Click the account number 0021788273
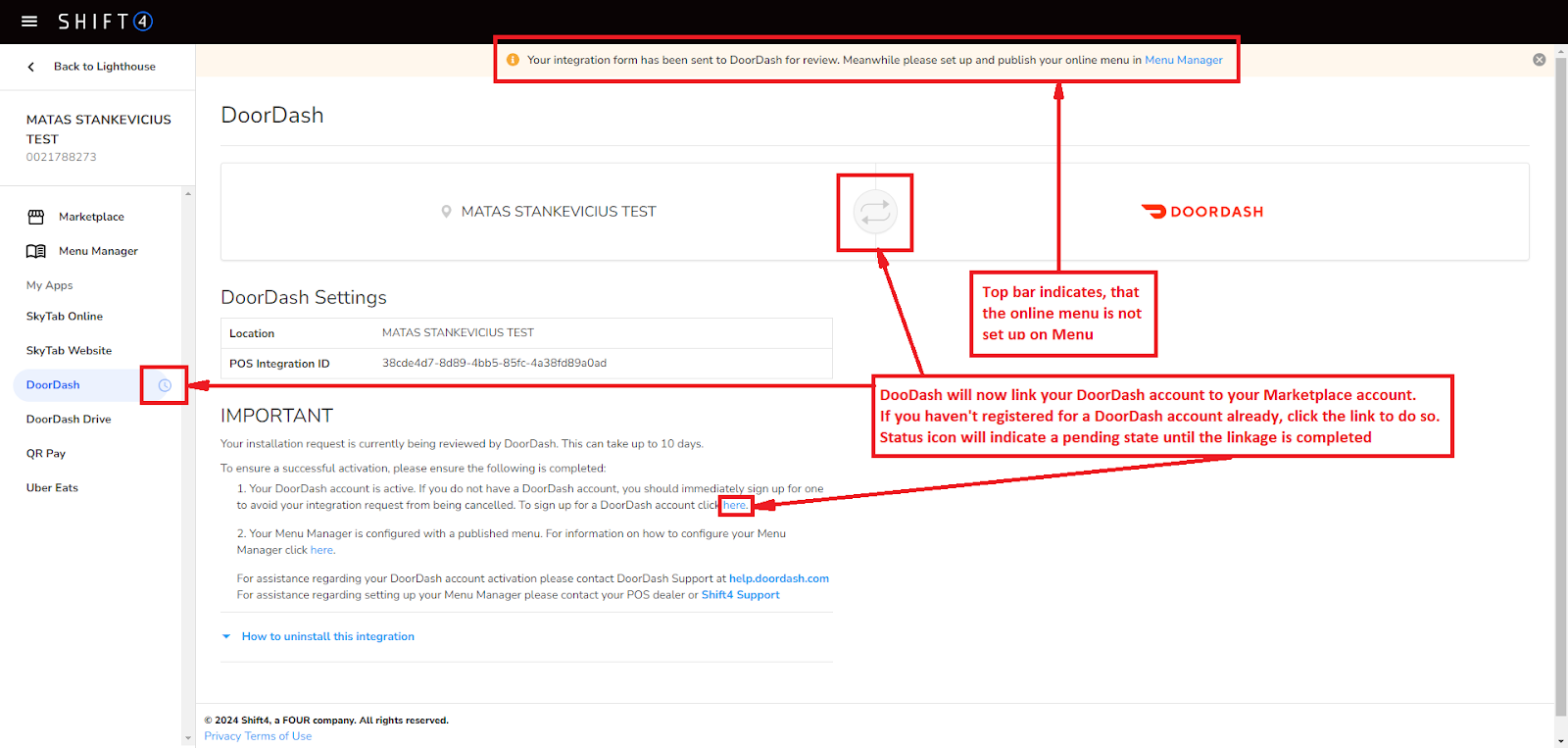This screenshot has width=1568, height=748. tap(62, 157)
